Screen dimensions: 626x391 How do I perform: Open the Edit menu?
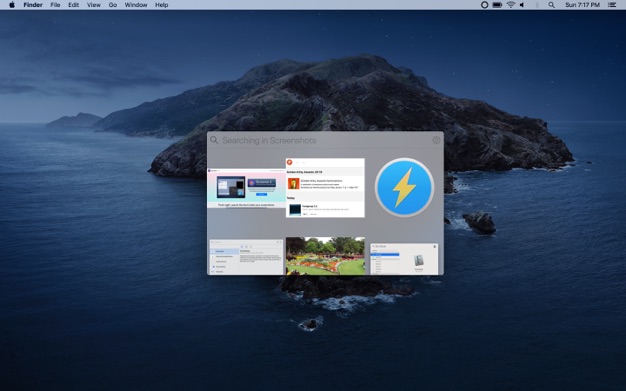[73, 5]
